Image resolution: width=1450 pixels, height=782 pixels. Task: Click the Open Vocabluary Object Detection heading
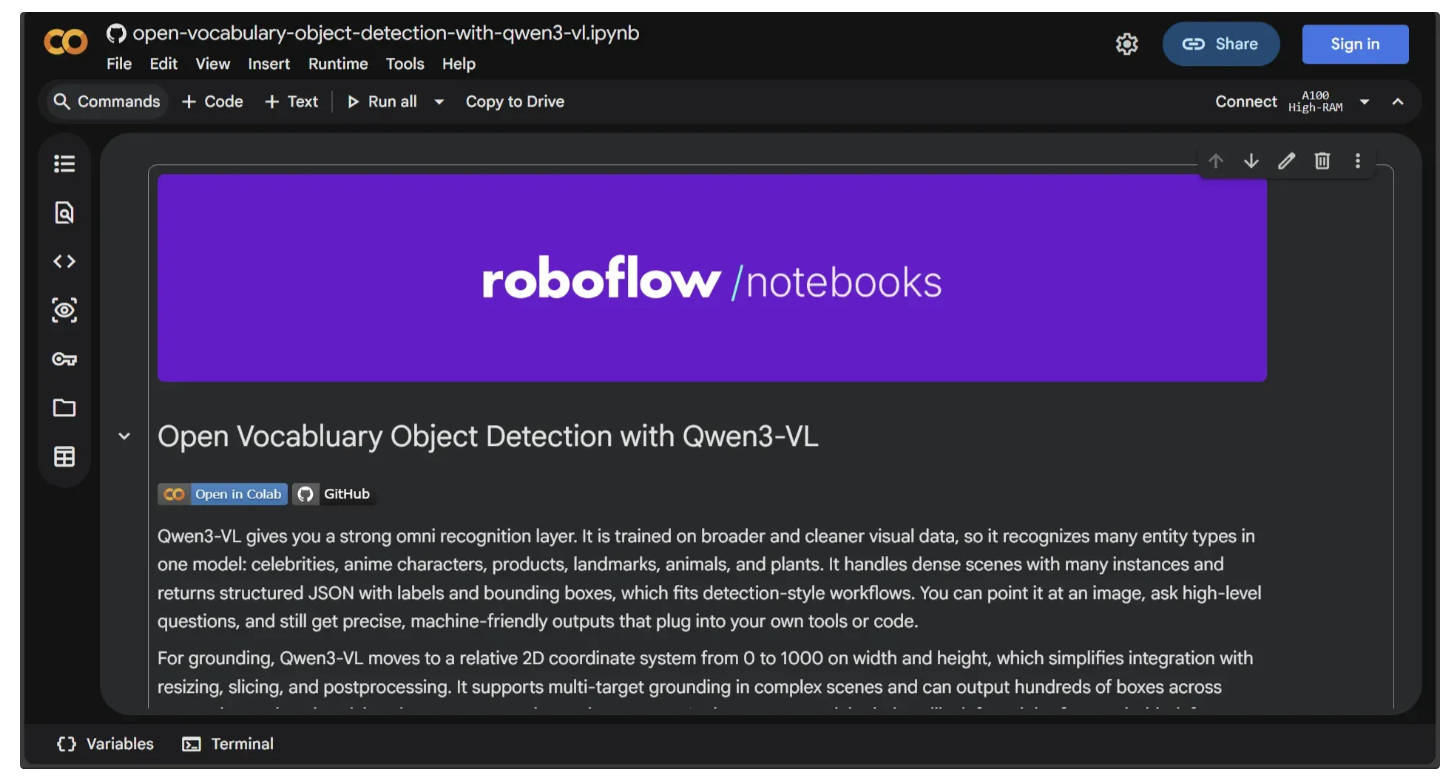pos(488,436)
